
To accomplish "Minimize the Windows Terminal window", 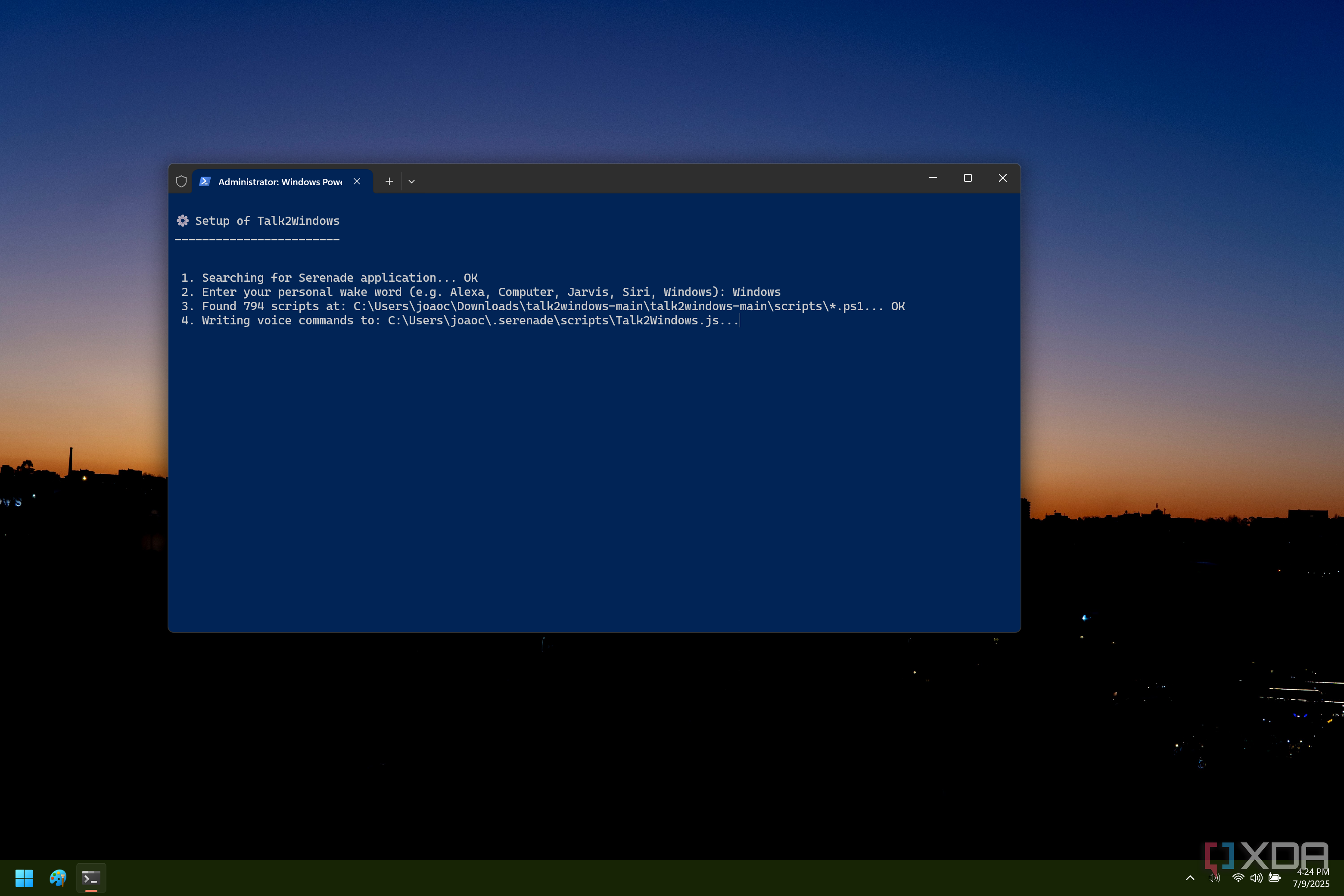I will pos(933,178).
